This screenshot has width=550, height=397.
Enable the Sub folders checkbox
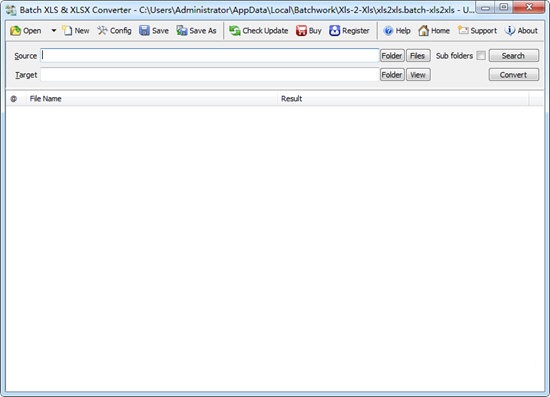tap(481, 56)
